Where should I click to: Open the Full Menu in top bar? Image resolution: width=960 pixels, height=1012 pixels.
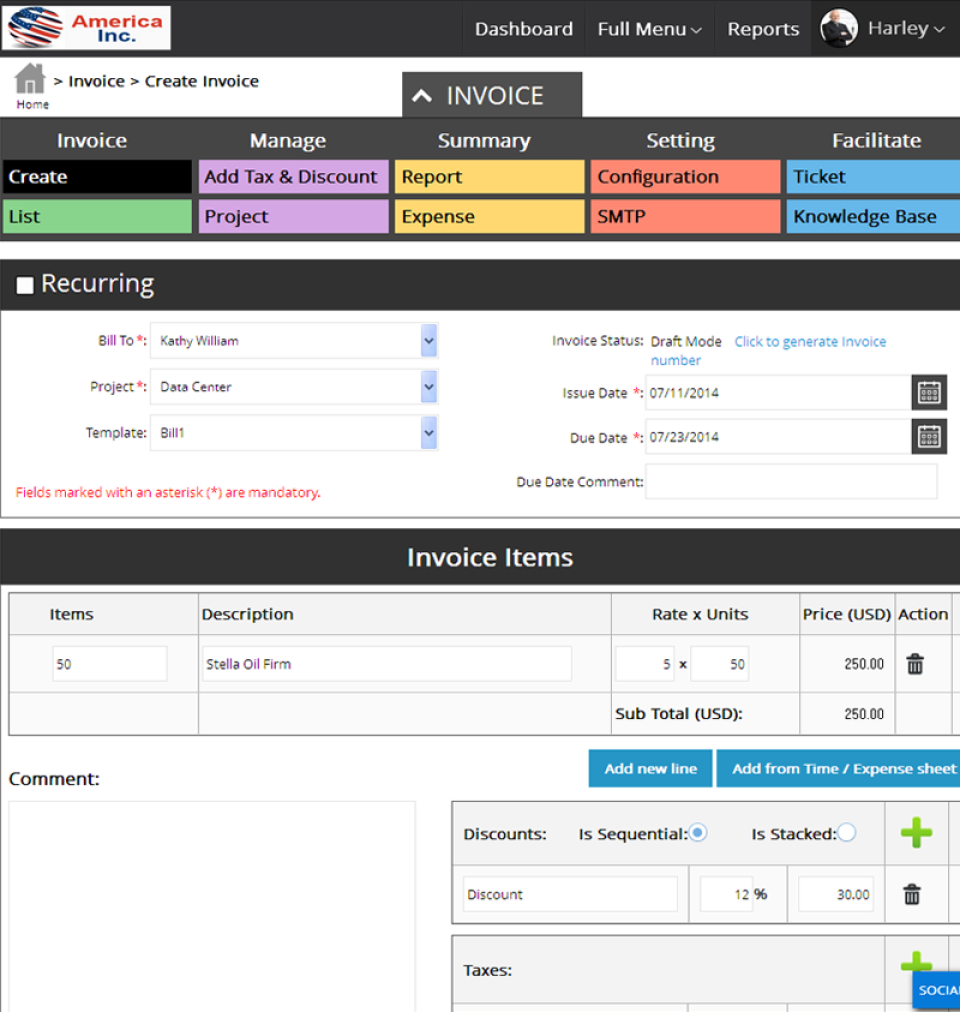tap(649, 29)
